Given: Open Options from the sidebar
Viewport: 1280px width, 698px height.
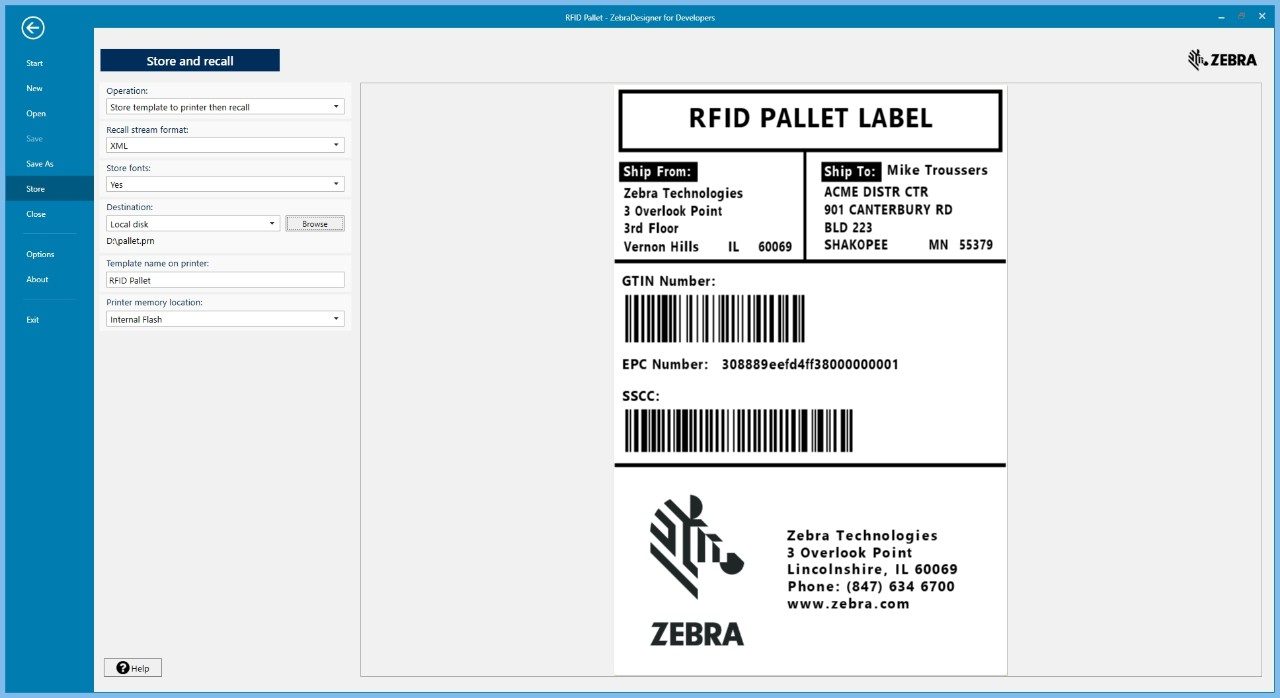Looking at the screenshot, I should point(40,254).
